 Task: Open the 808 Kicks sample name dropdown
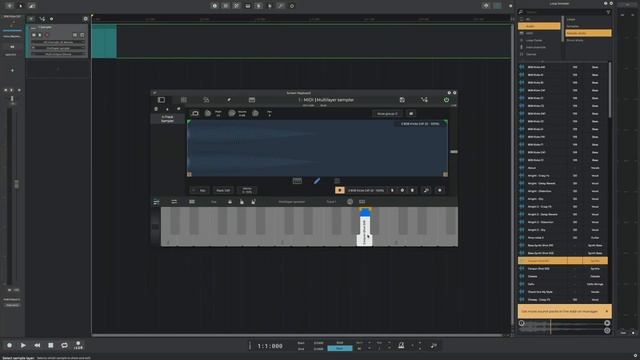click(x=366, y=190)
